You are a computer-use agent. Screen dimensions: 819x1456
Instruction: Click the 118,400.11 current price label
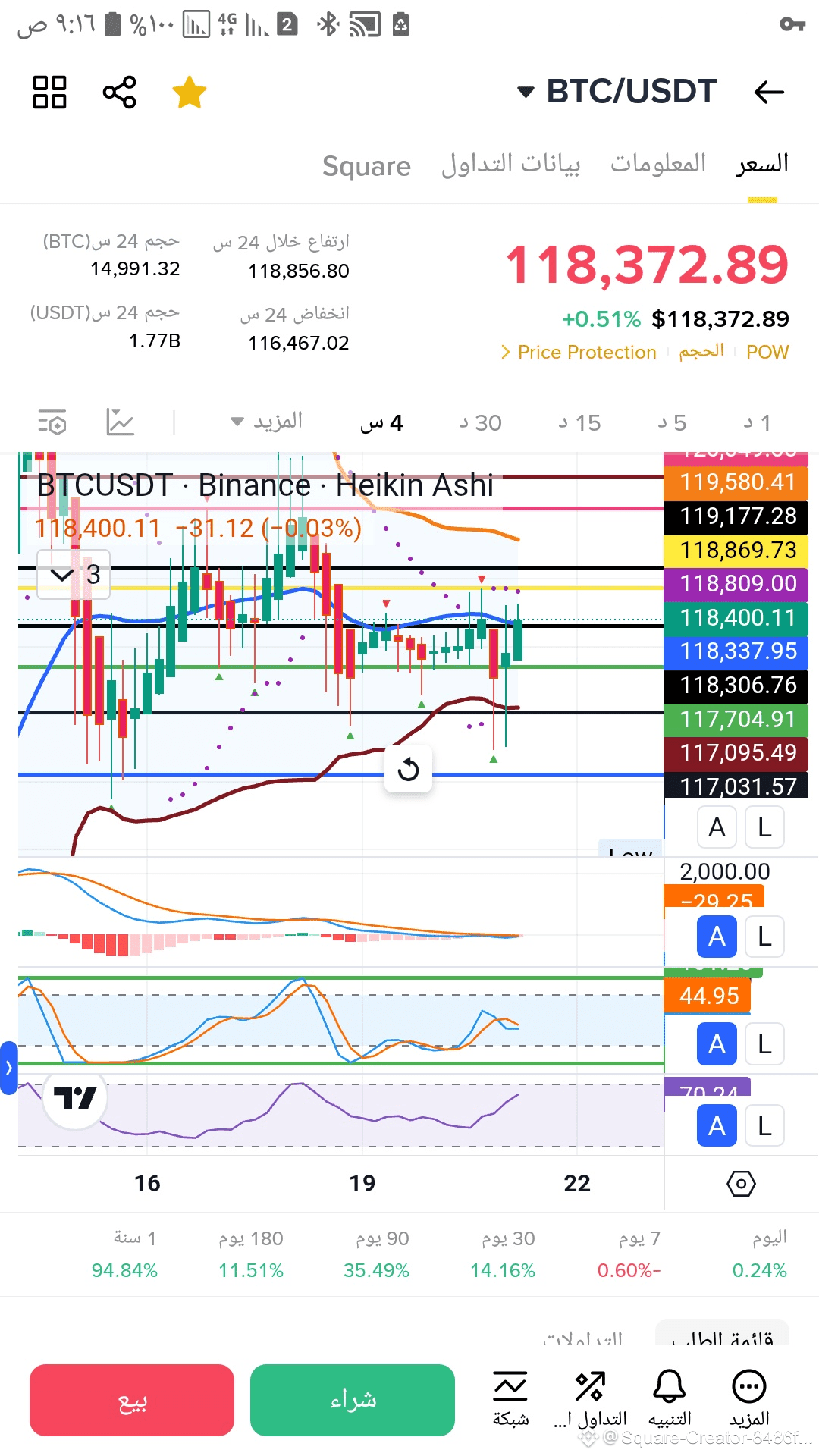pos(736,618)
